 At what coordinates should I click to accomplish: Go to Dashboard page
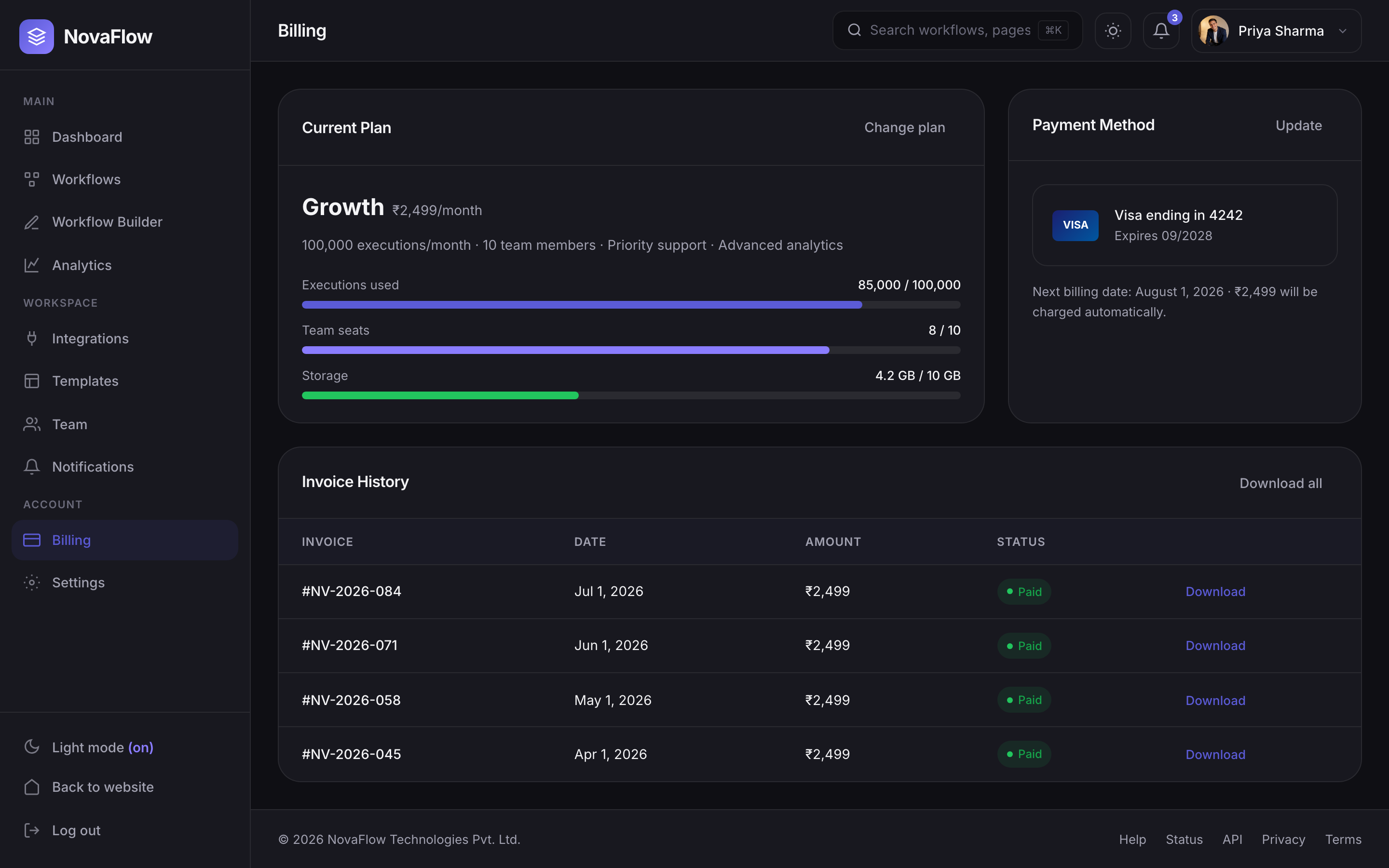pos(124,136)
